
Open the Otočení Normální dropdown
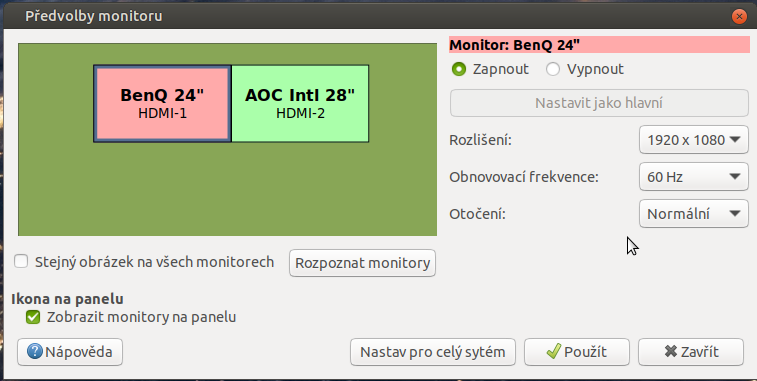(x=694, y=213)
